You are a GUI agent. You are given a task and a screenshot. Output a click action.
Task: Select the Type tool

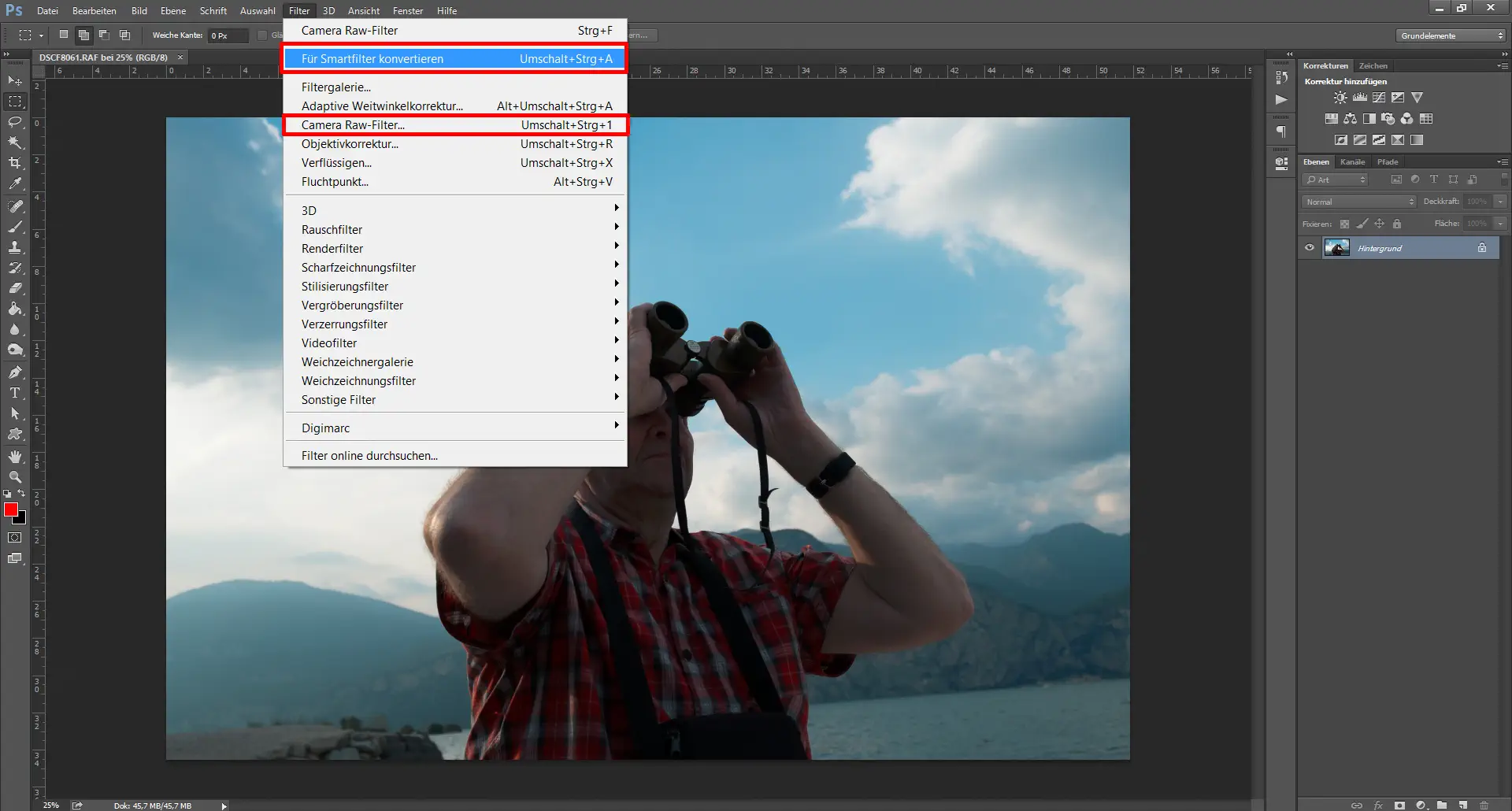point(14,393)
